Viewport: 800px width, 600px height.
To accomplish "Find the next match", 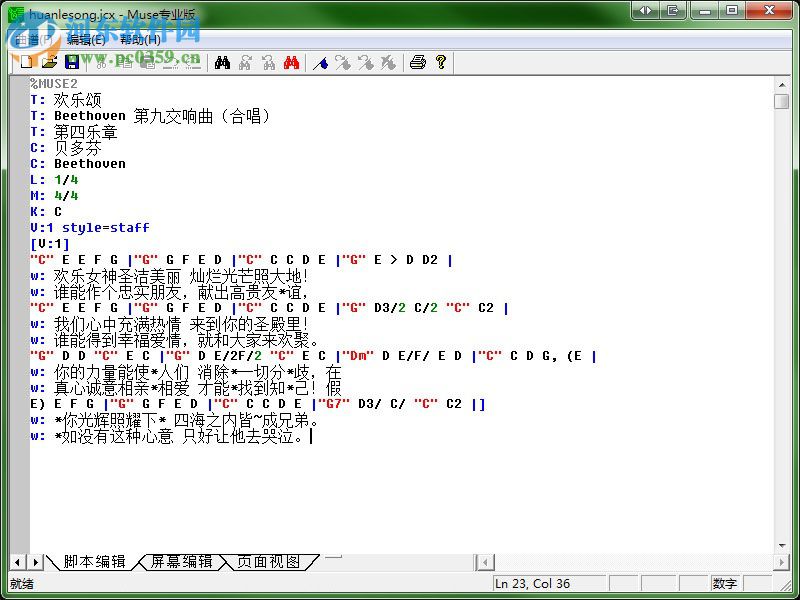I will tap(247, 62).
